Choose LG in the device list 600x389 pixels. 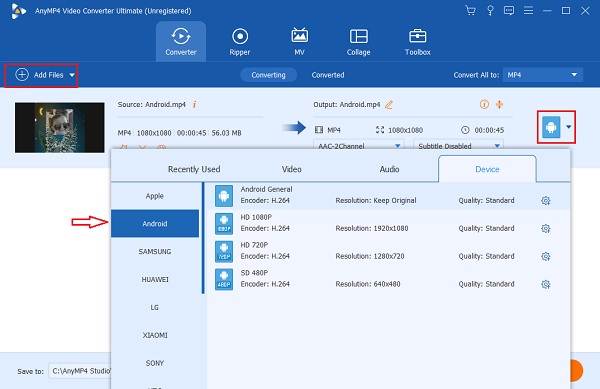click(x=155, y=308)
